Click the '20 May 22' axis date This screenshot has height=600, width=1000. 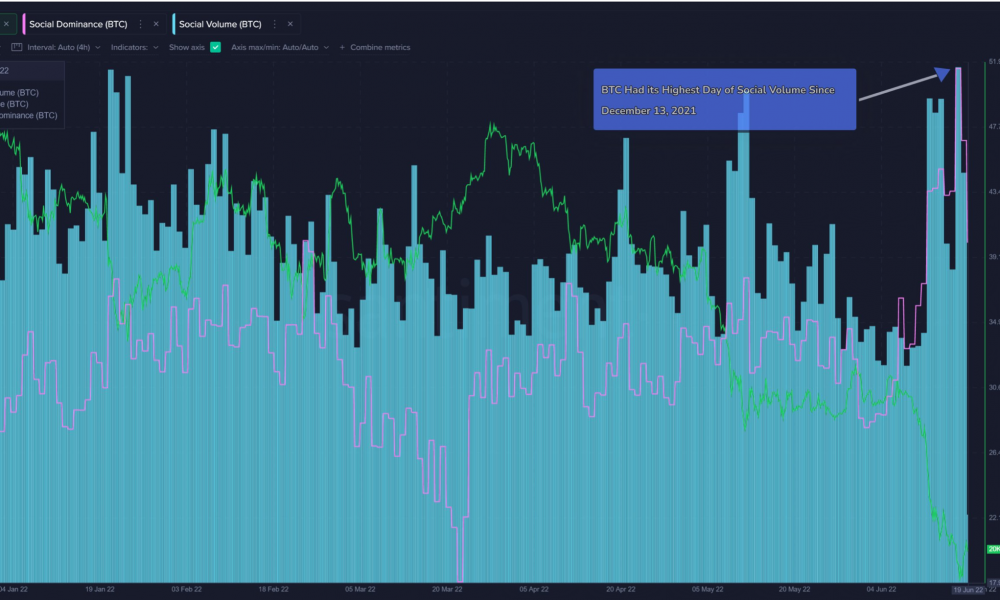point(794,589)
